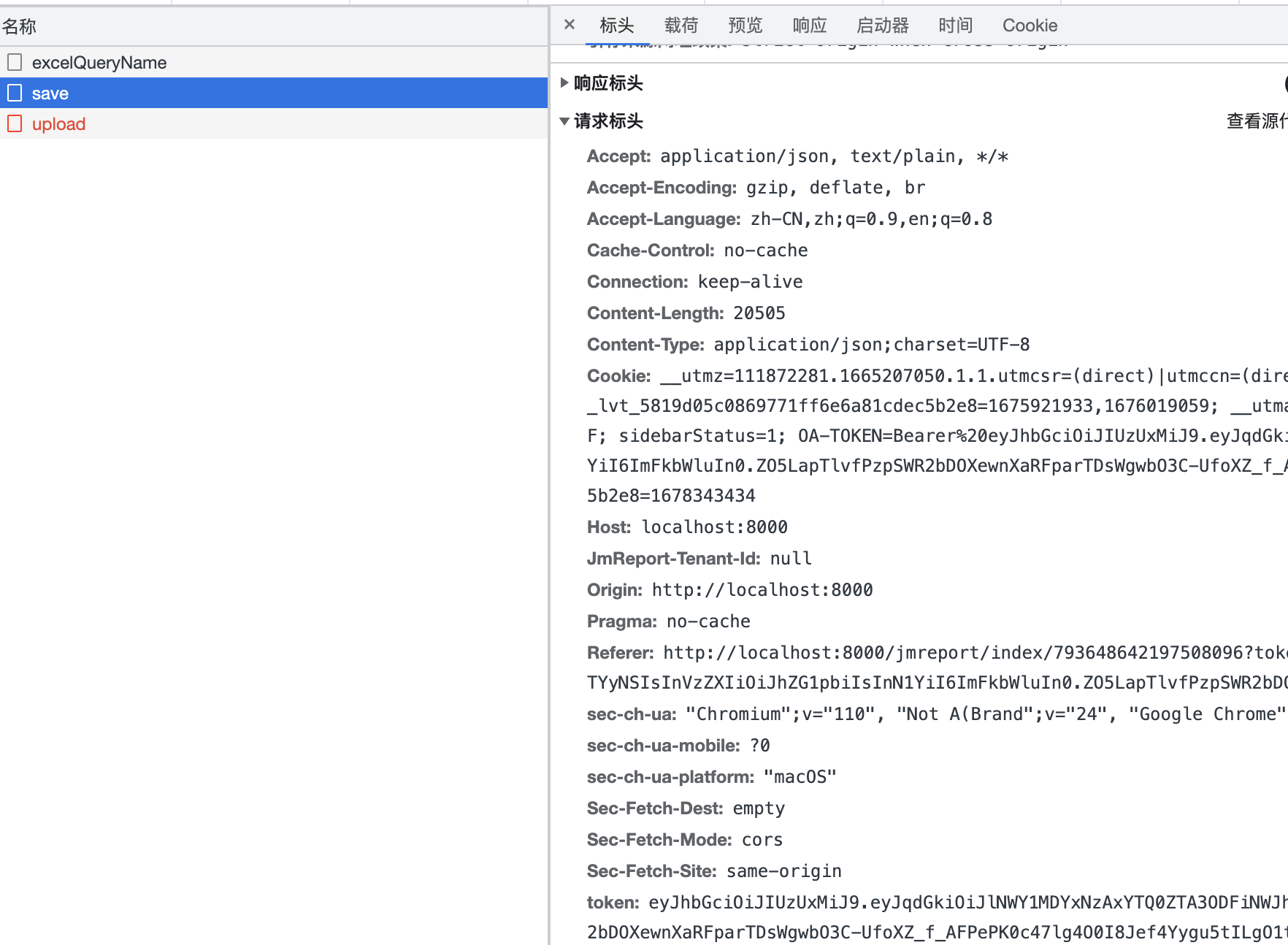This screenshot has height=945, width=1288.
Task: Check the checkbox beside the save request
Action: [15, 93]
